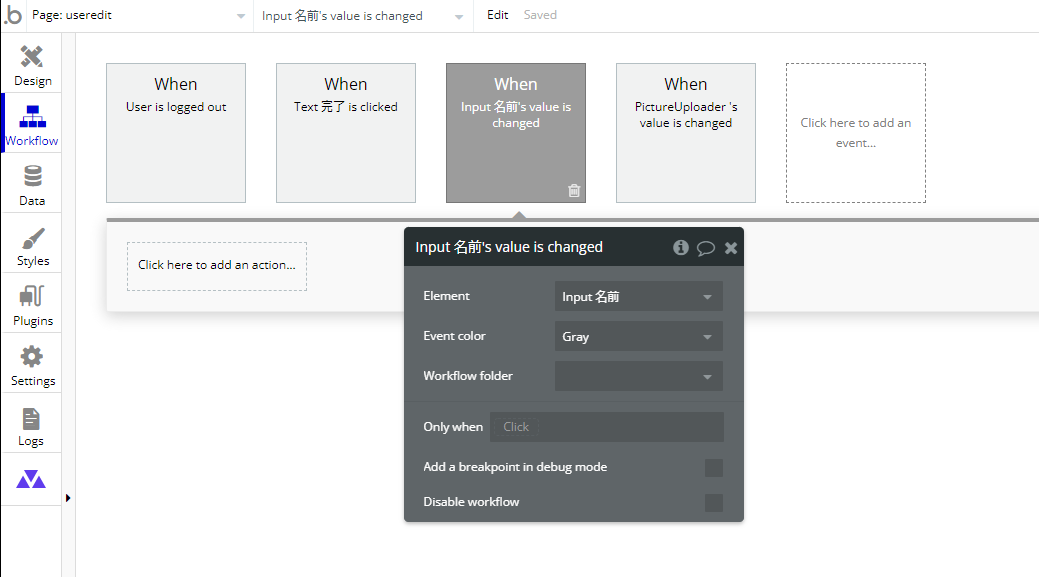
Task: Click the Saved status text
Action: tap(540, 15)
